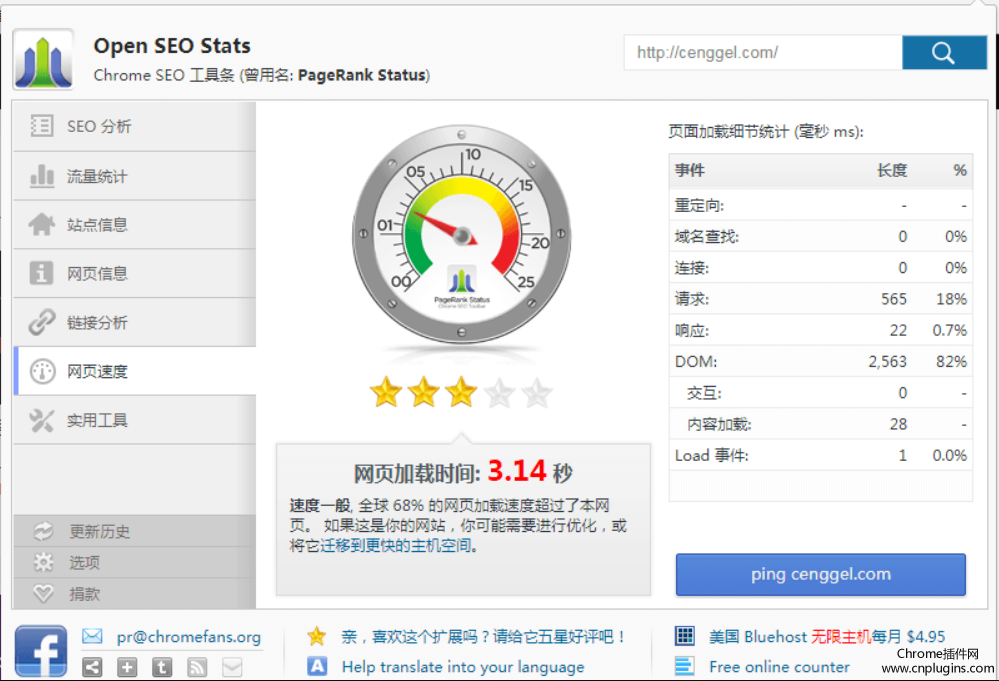Viewport: 999px width, 681px height.
Task: Click the 请求 value 565
Action: click(x=894, y=299)
